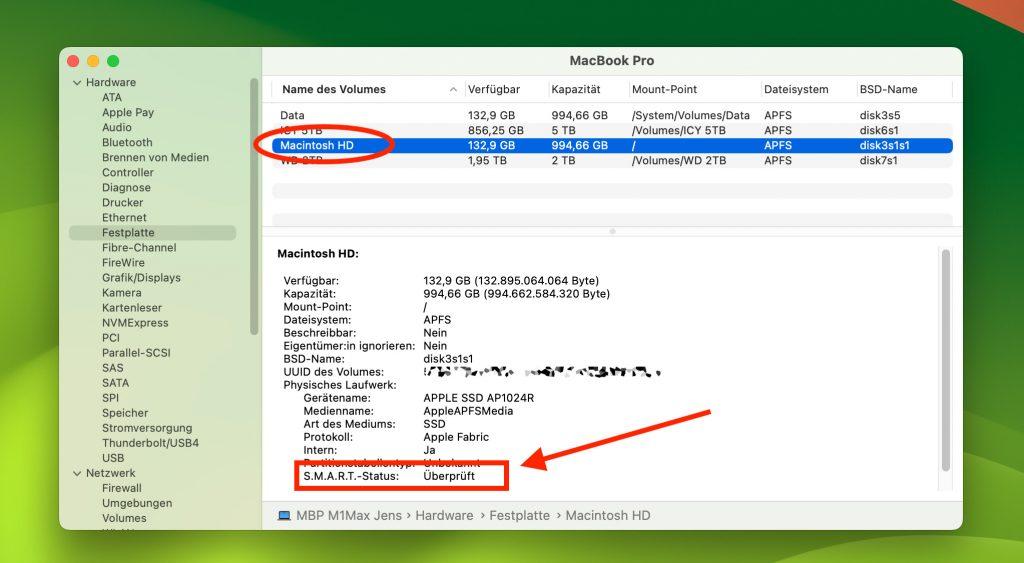Open PCI sidebar entry

[x=111, y=338]
